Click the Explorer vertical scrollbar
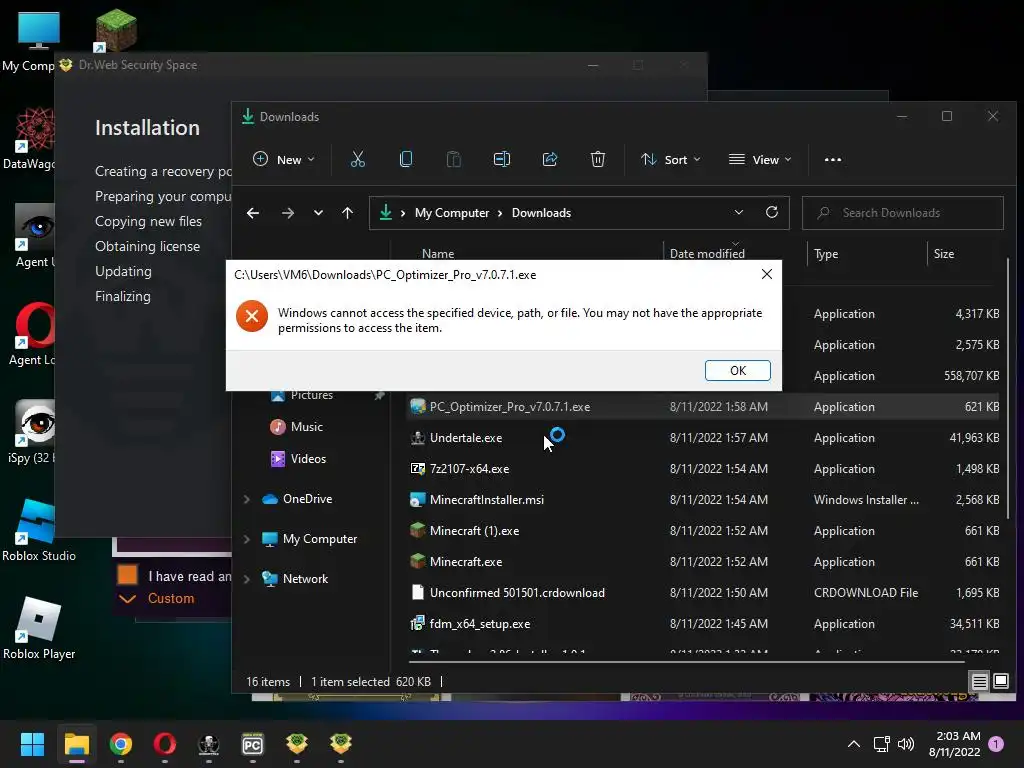Image resolution: width=1024 pixels, height=768 pixels. tap(1008, 391)
